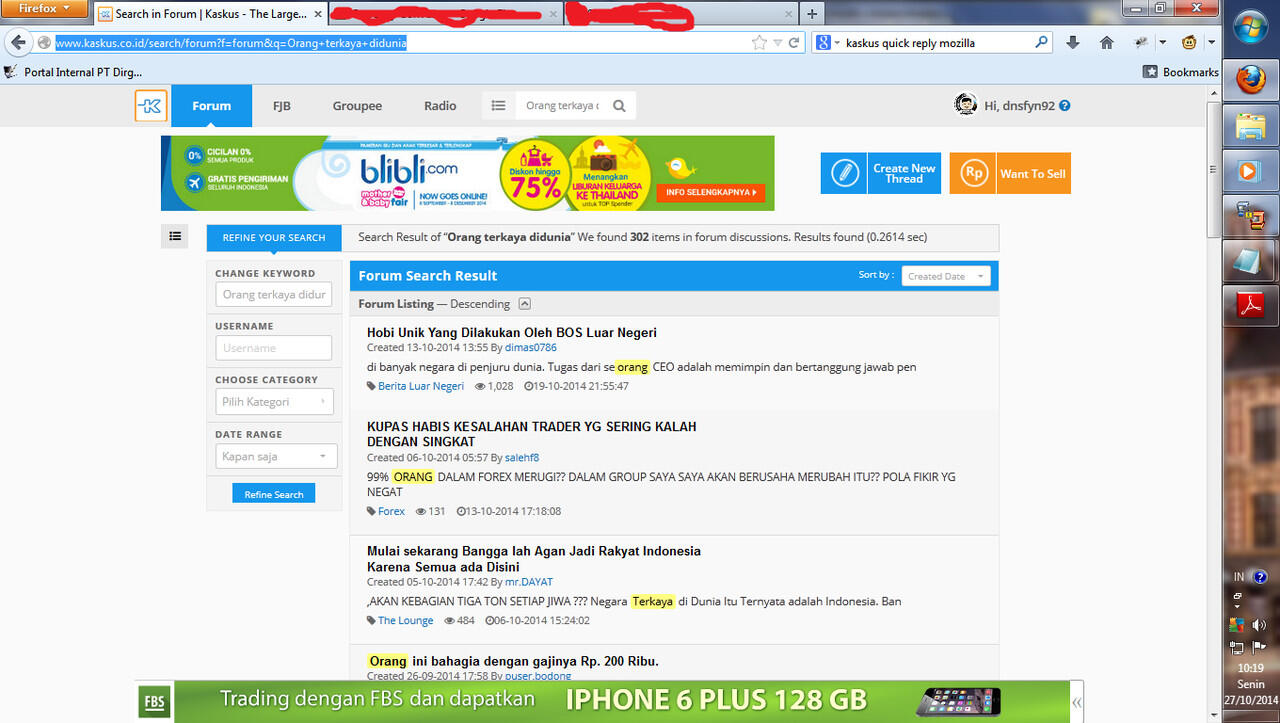The width and height of the screenshot is (1280, 723).
Task: Switch to the Radio tab
Action: point(440,106)
